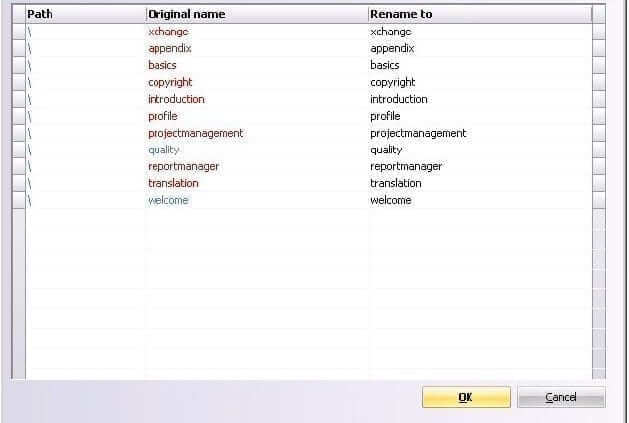This screenshot has width=629, height=423.
Task: Edit the welcome entry in Rename to
Action: (391, 200)
